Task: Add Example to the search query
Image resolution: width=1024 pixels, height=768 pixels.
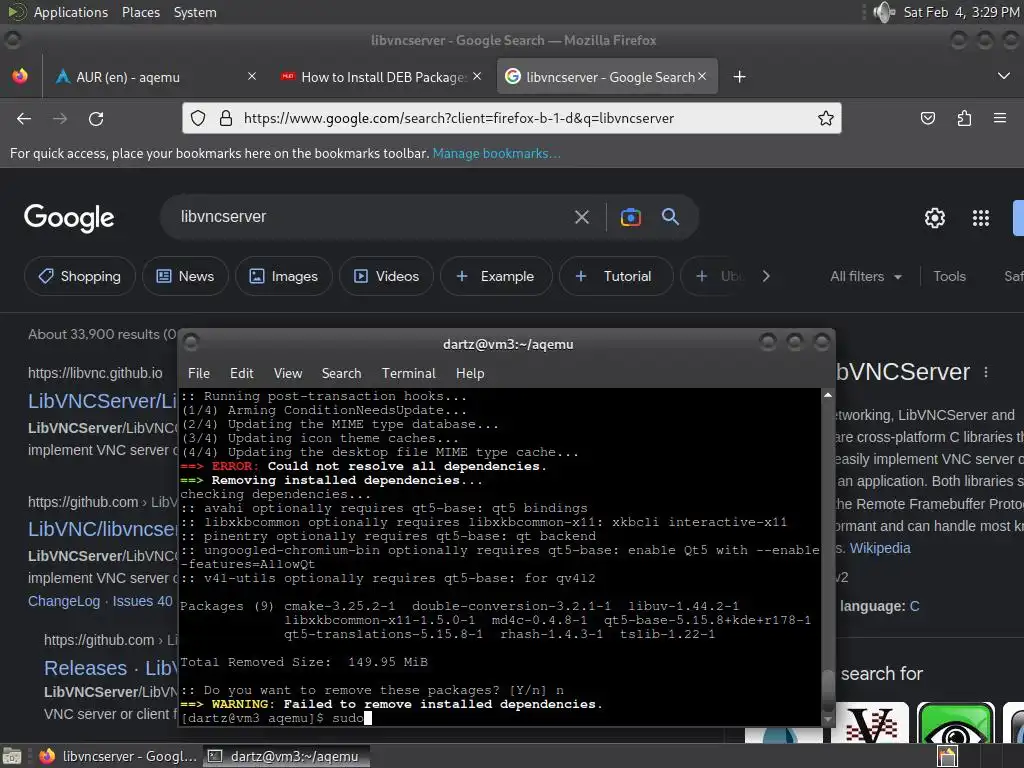Action: pyautogui.click(x=496, y=276)
